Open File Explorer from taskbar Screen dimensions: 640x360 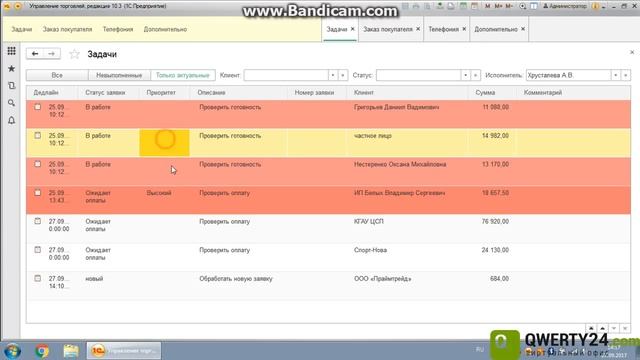(71, 351)
